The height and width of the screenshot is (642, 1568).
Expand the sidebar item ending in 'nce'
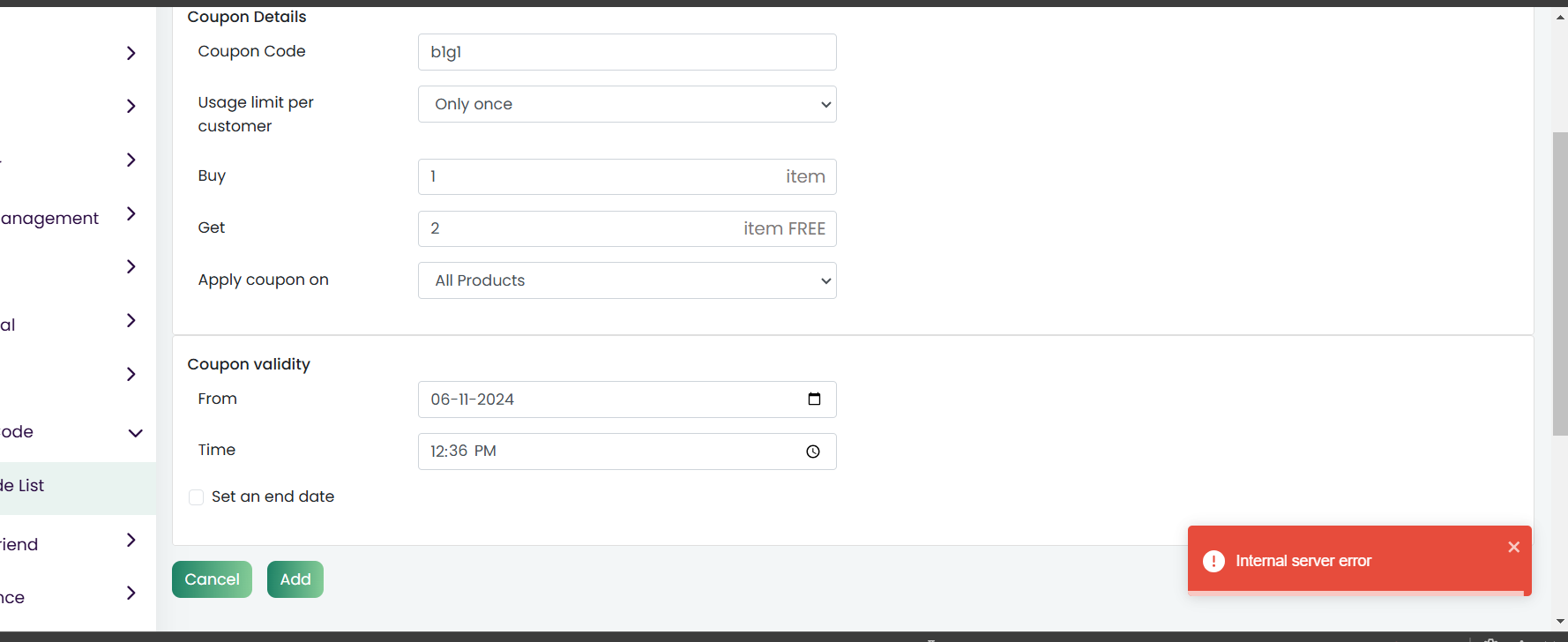coord(131,593)
